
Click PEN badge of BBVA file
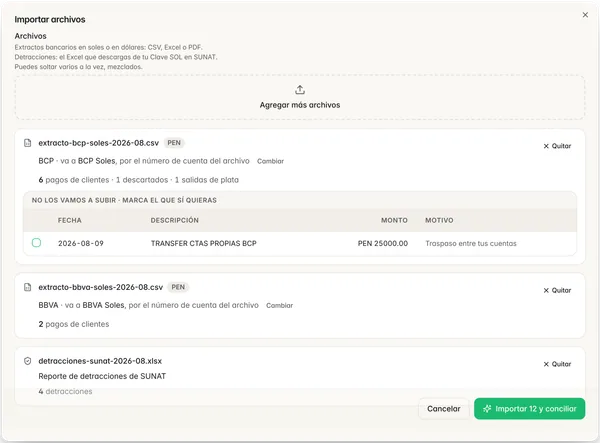click(178, 287)
